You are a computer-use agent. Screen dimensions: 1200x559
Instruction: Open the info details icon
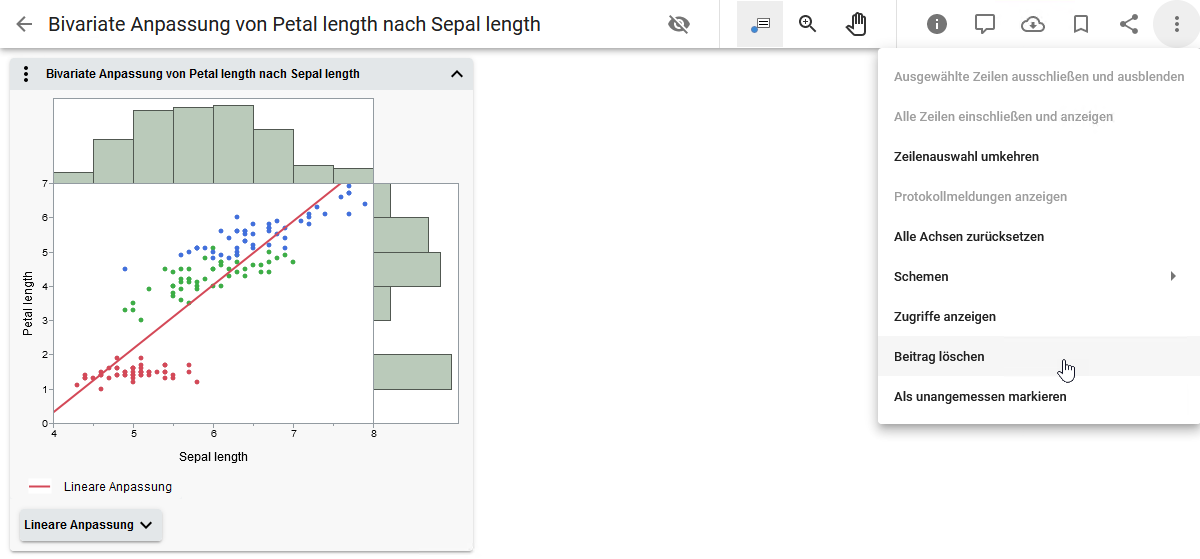(937, 24)
